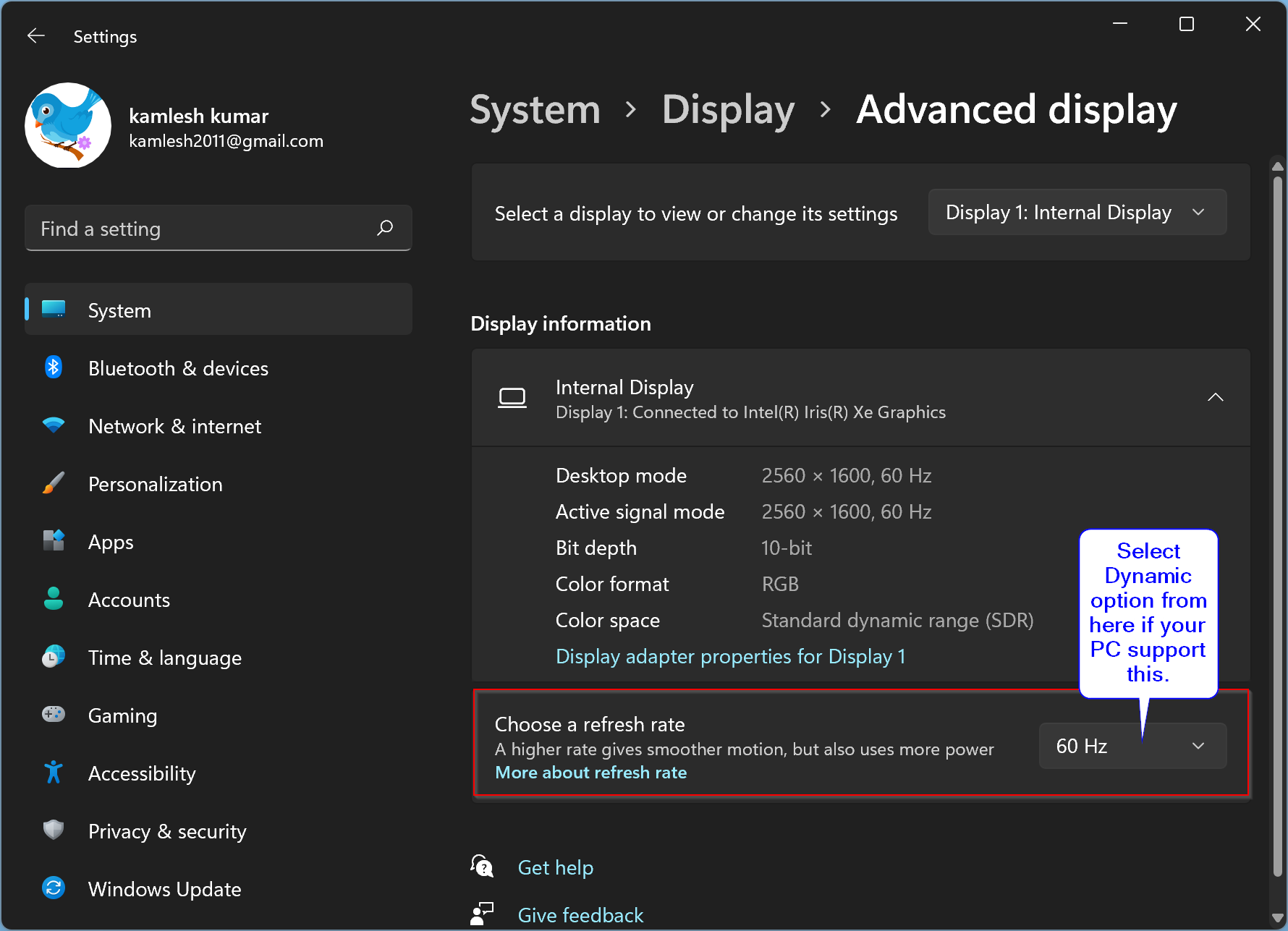Click System in the breadcrumb
The width and height of the screenshot is (1288, 931).
pyautogui.click(x=535, y=110)
